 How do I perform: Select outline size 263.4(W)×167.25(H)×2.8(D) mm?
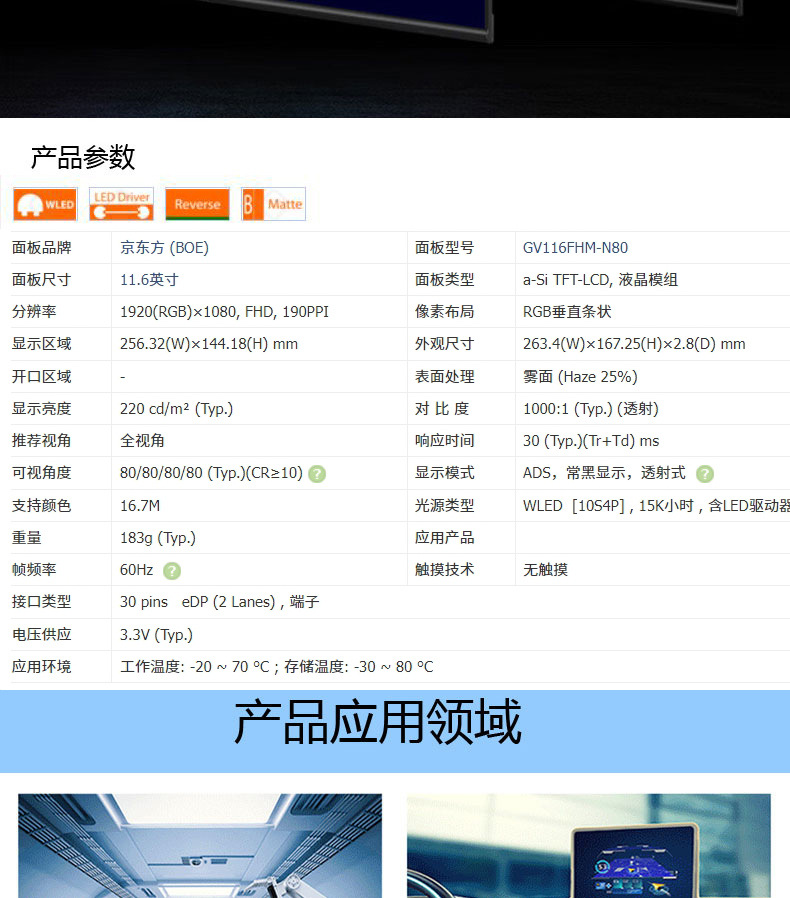[x=634, y=344]
